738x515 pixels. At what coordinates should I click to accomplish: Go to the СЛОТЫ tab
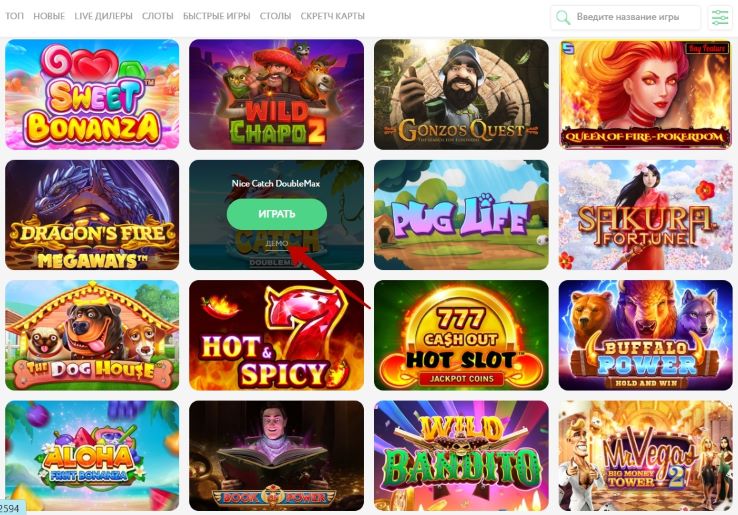coord(158,16)
